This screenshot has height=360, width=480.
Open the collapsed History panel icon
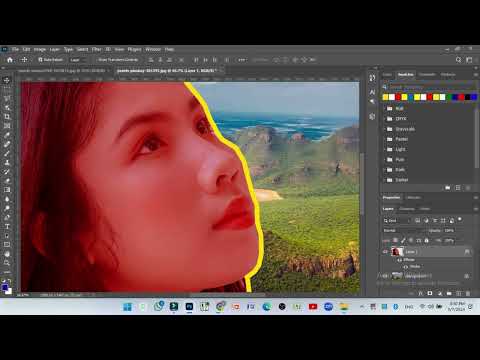[x=372, y=78]
